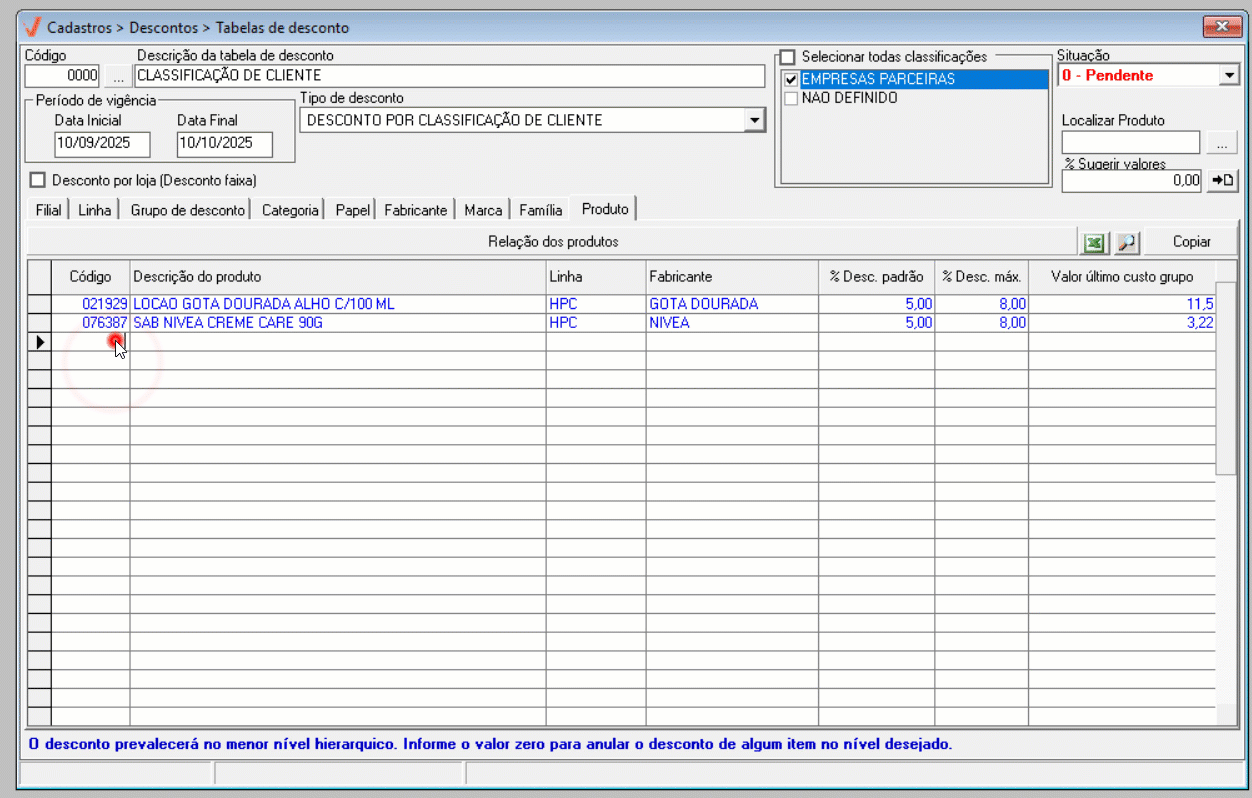Check NAO DEFINIDO classification
1252x798 pixels.
[791, 98]
